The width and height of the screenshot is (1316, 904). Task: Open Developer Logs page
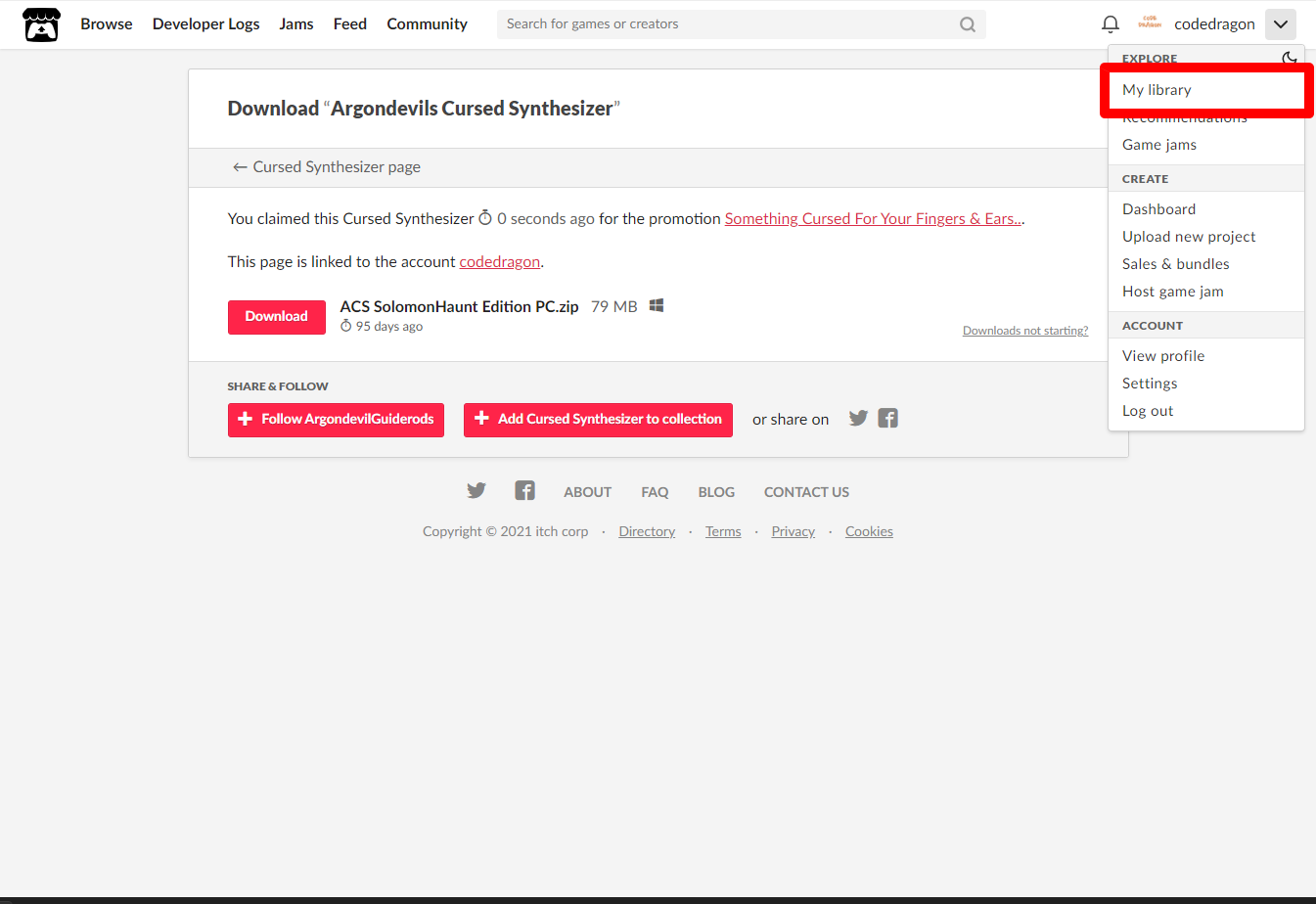pos(206,23)
